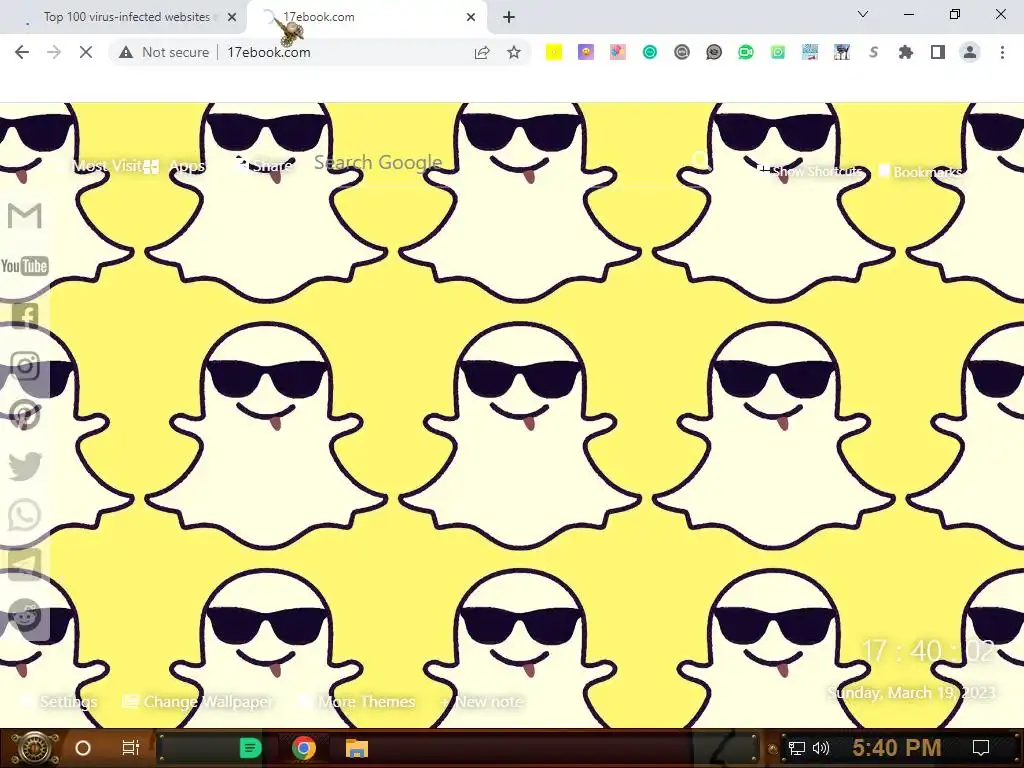Share this page via the share icon
The width and height of the screenshot is (1024, 768).
[x=482, y=52]
